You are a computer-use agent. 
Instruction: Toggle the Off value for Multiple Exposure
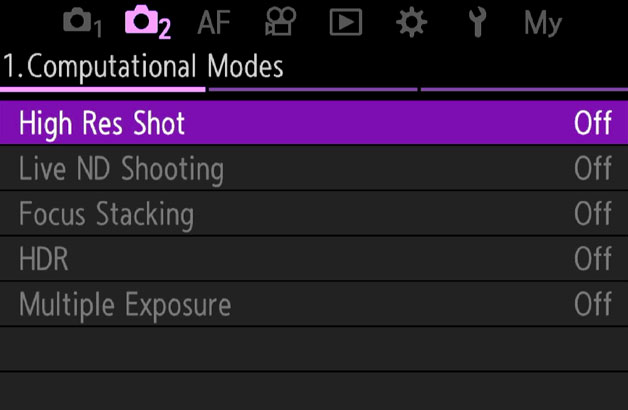pos(592,304)
